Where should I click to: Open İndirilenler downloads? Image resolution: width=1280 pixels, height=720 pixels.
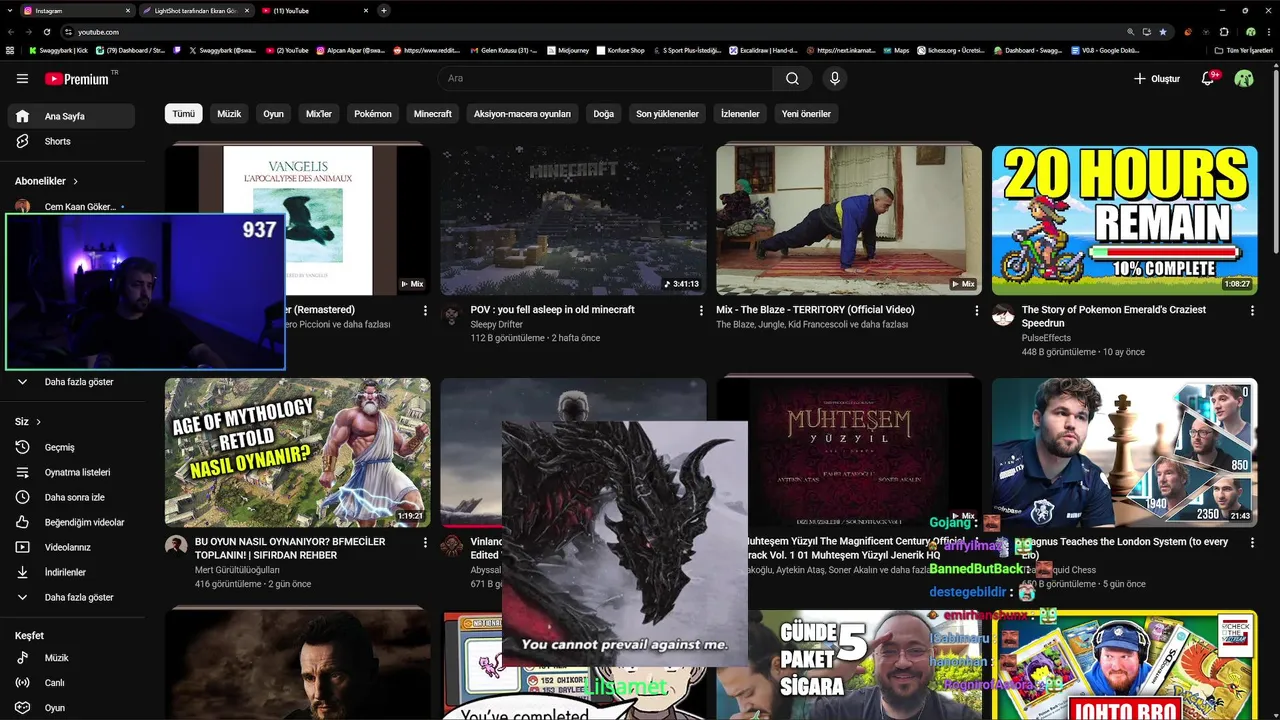coord(71,572)
